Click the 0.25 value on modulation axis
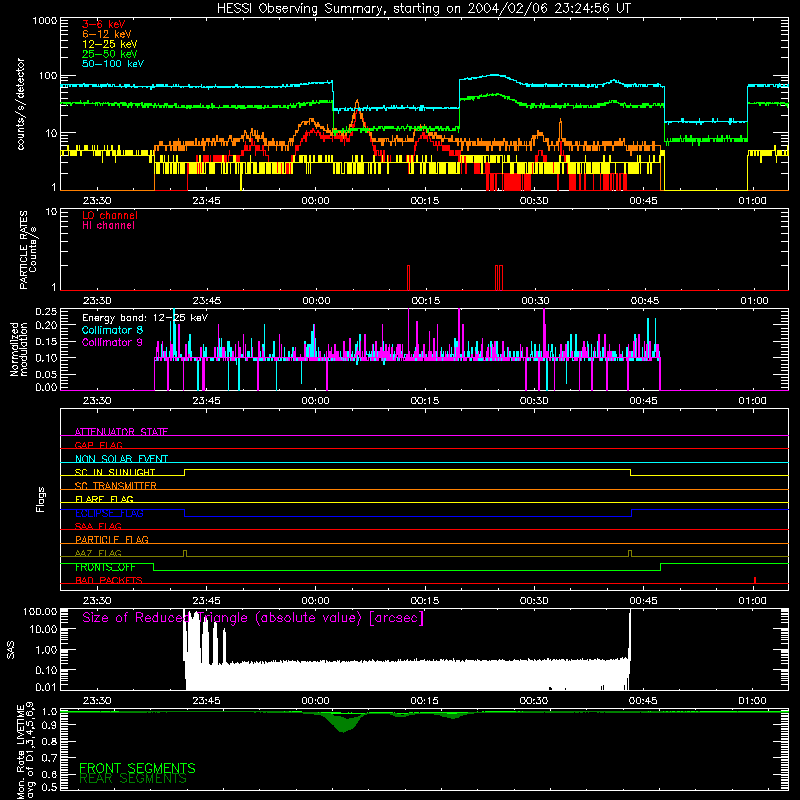 pos(46,312)
